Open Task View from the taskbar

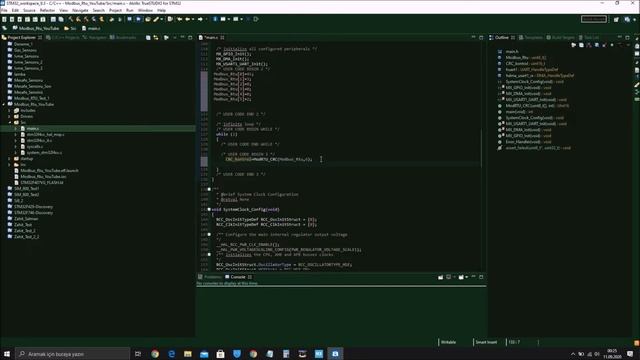pyautogui.click(x=138, y=353)
